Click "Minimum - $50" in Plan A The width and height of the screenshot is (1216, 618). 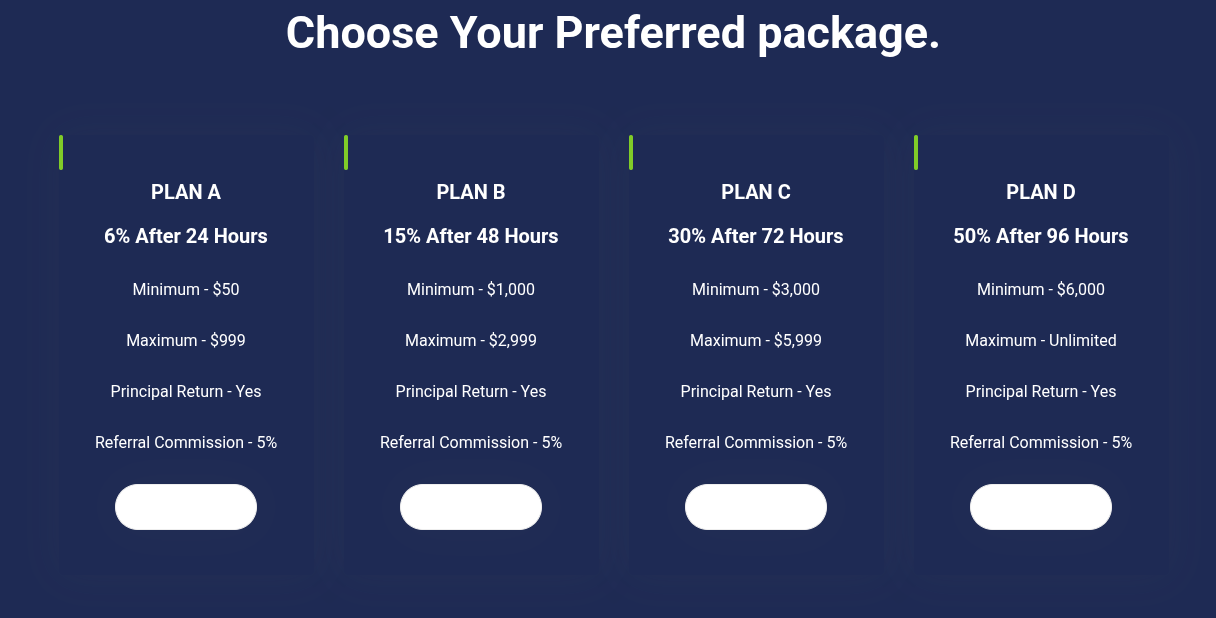point(186,290)
